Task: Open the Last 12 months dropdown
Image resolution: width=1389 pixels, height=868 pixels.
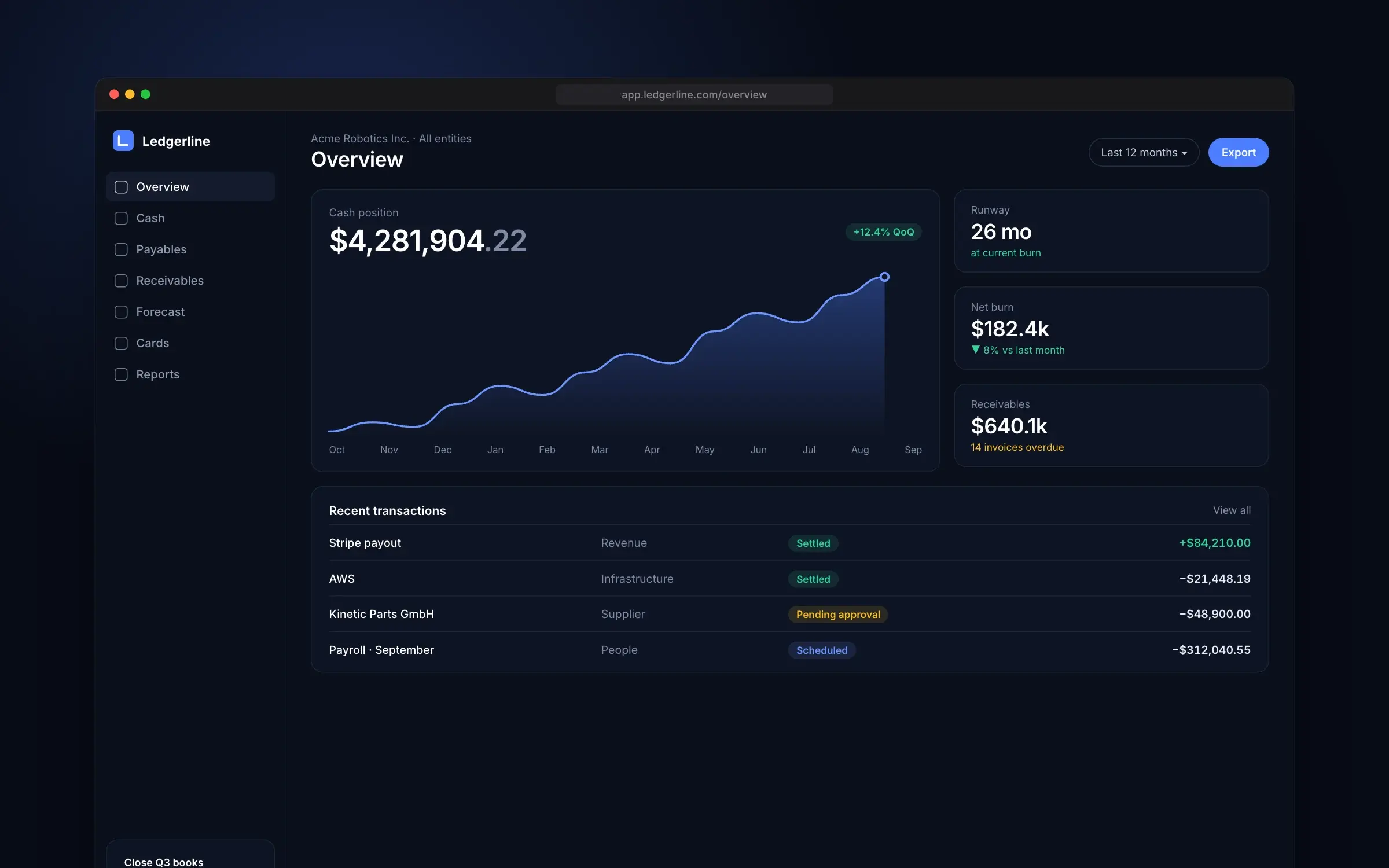Action: (1144, 152)
